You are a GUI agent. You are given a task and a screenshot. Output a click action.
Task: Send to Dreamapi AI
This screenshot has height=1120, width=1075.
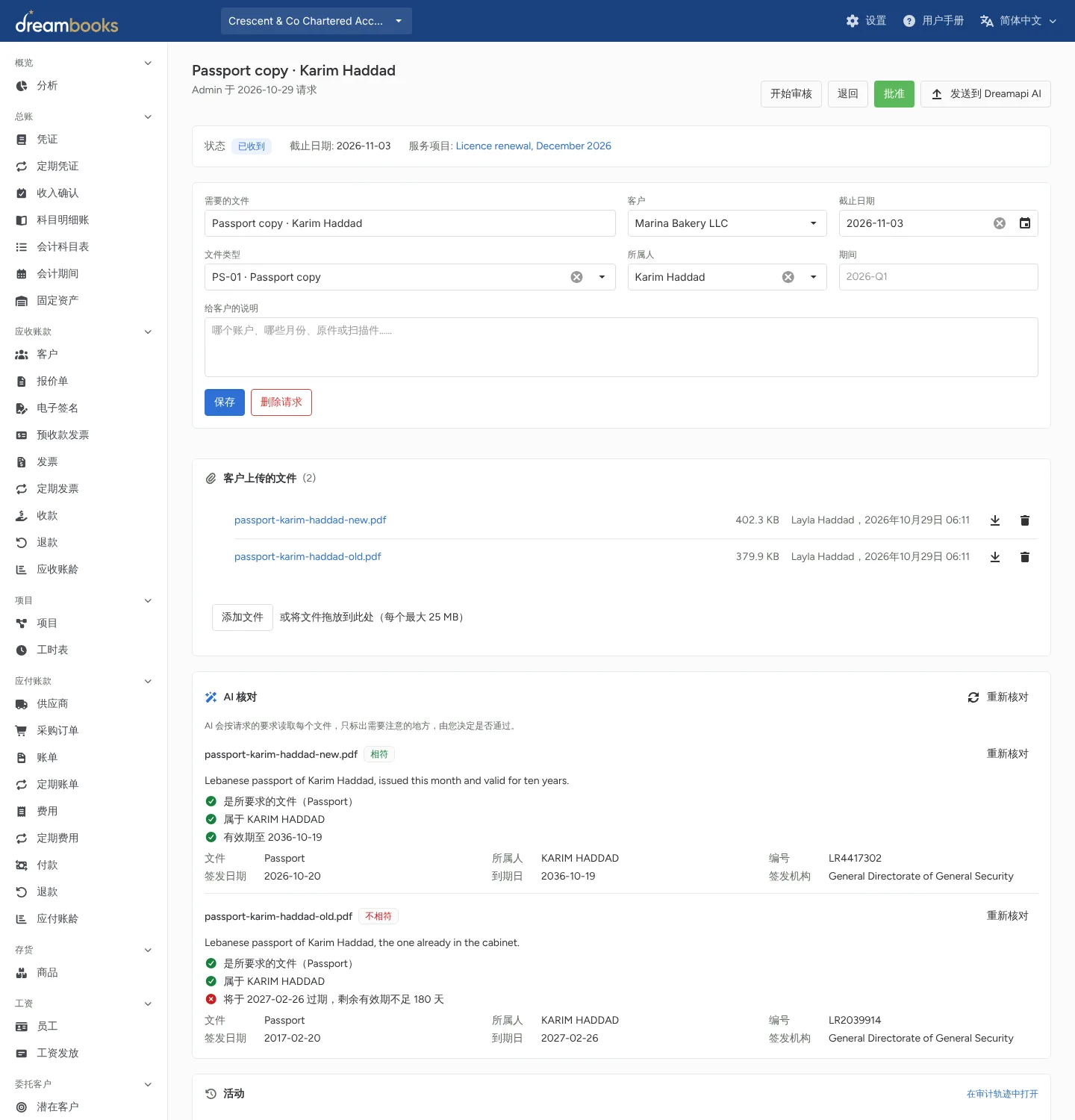(985, 94)
